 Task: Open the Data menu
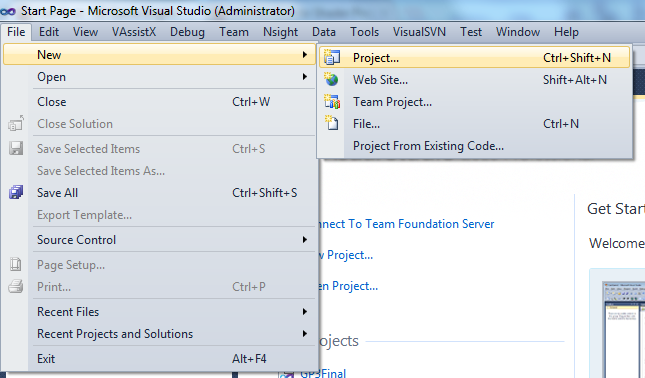[324, 32]
